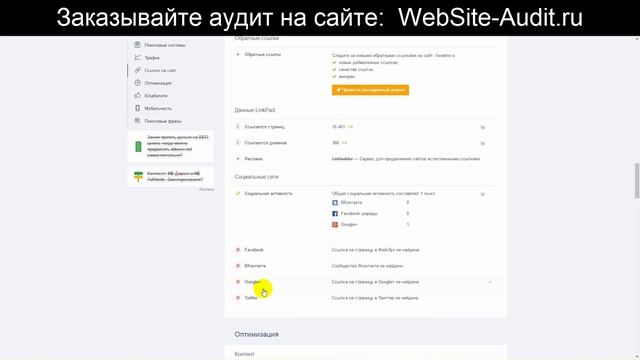Click the Facebook шаринги label
Viewport: 640px width, 360px height.
click(359, 213)
